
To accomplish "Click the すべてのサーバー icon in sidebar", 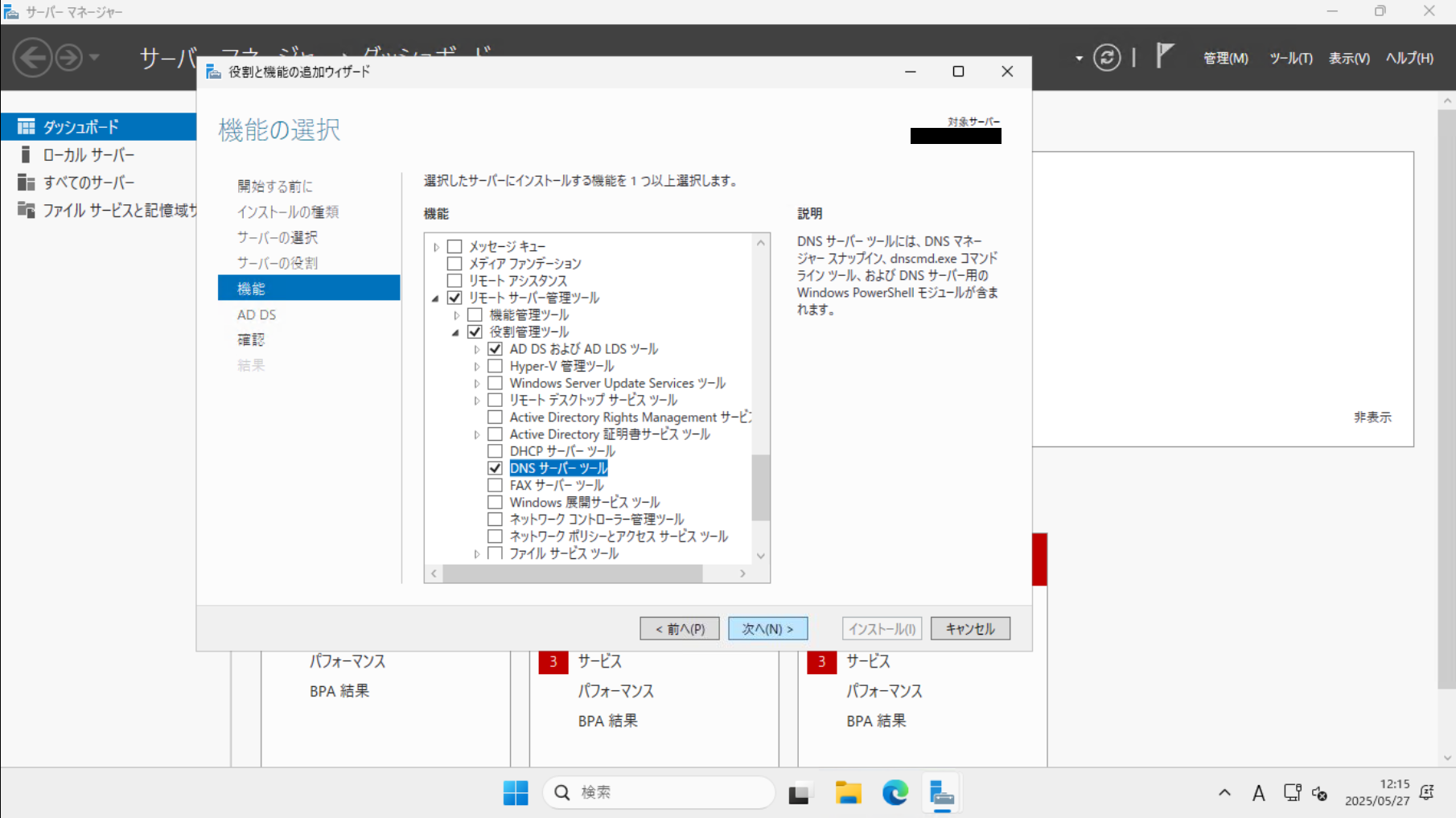I will (x=26, y=183).
